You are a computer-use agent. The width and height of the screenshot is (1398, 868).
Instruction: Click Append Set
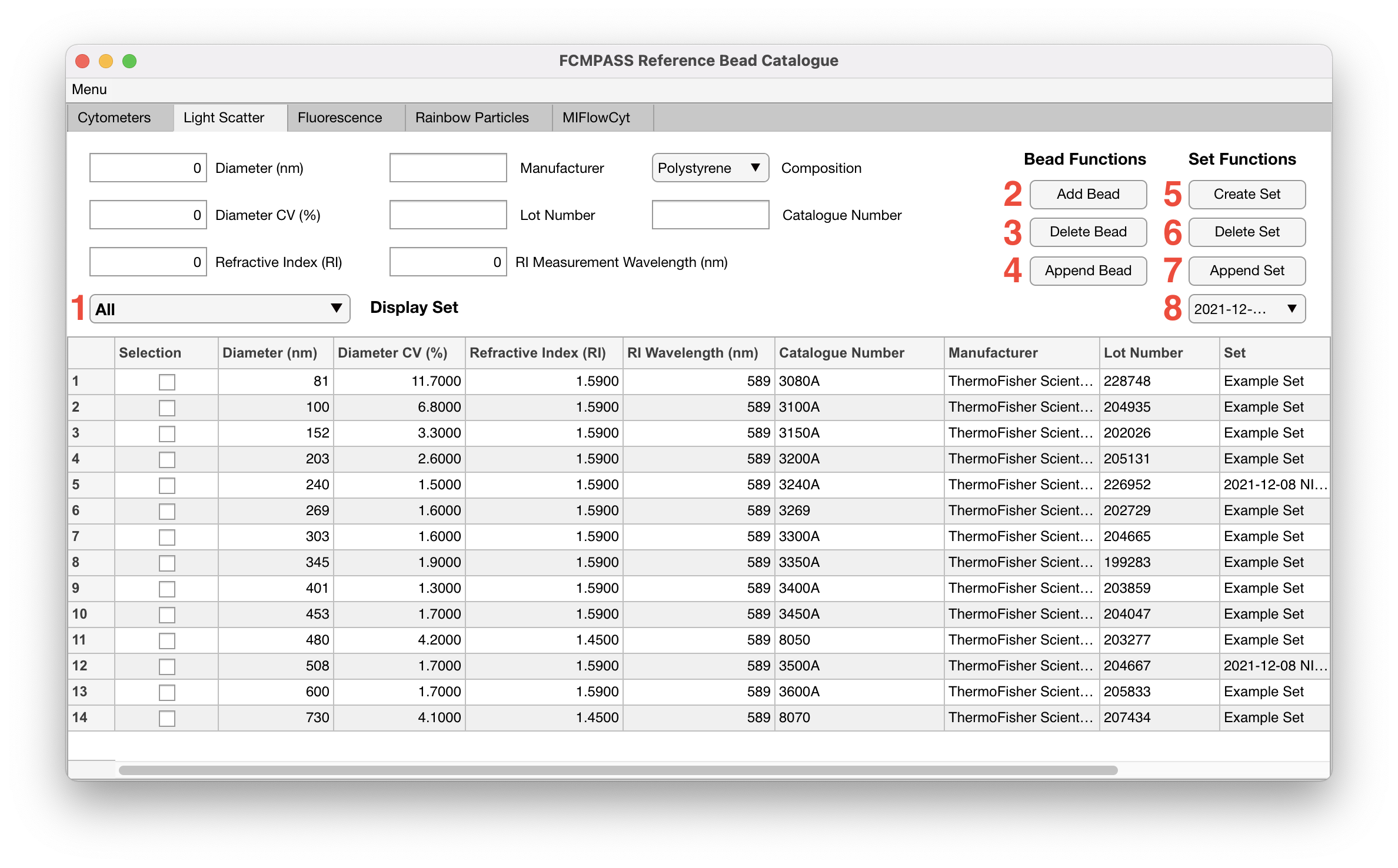click(x=1246, y=271)
